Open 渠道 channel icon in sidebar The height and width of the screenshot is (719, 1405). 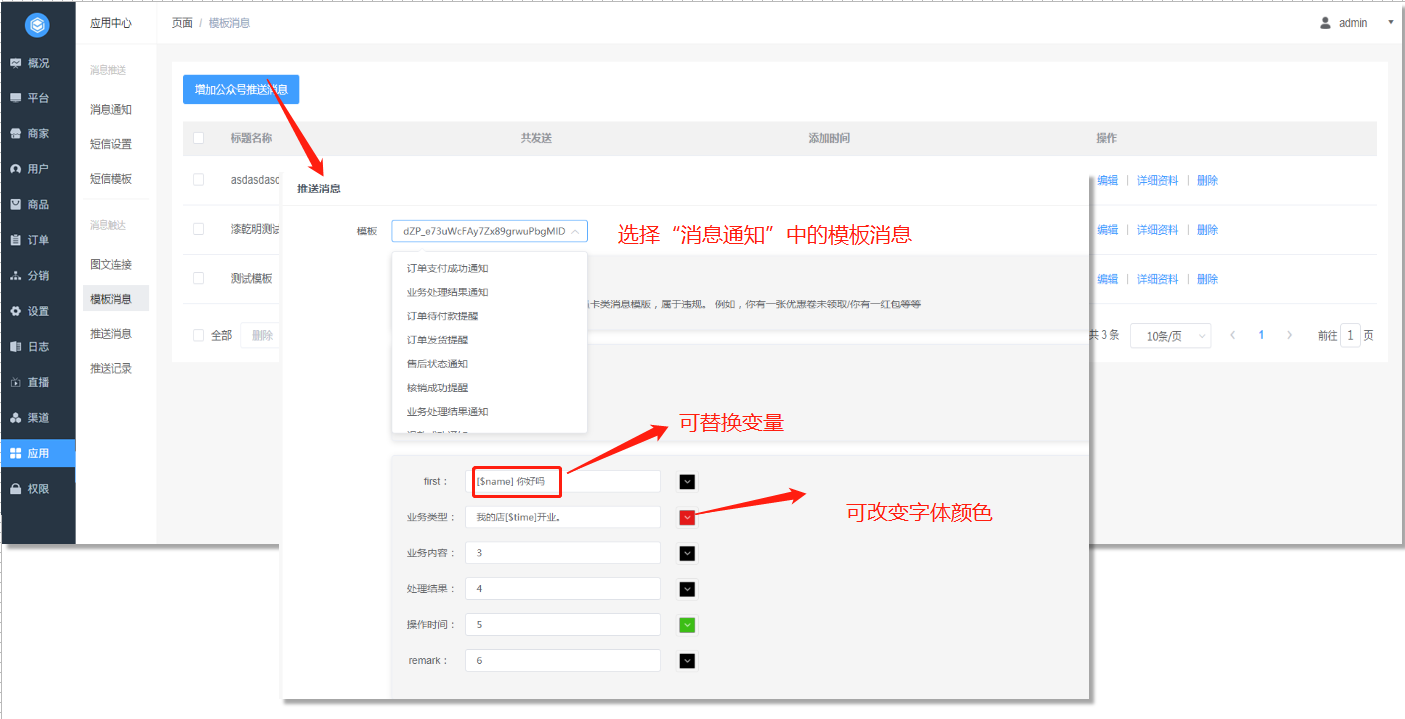16,417
